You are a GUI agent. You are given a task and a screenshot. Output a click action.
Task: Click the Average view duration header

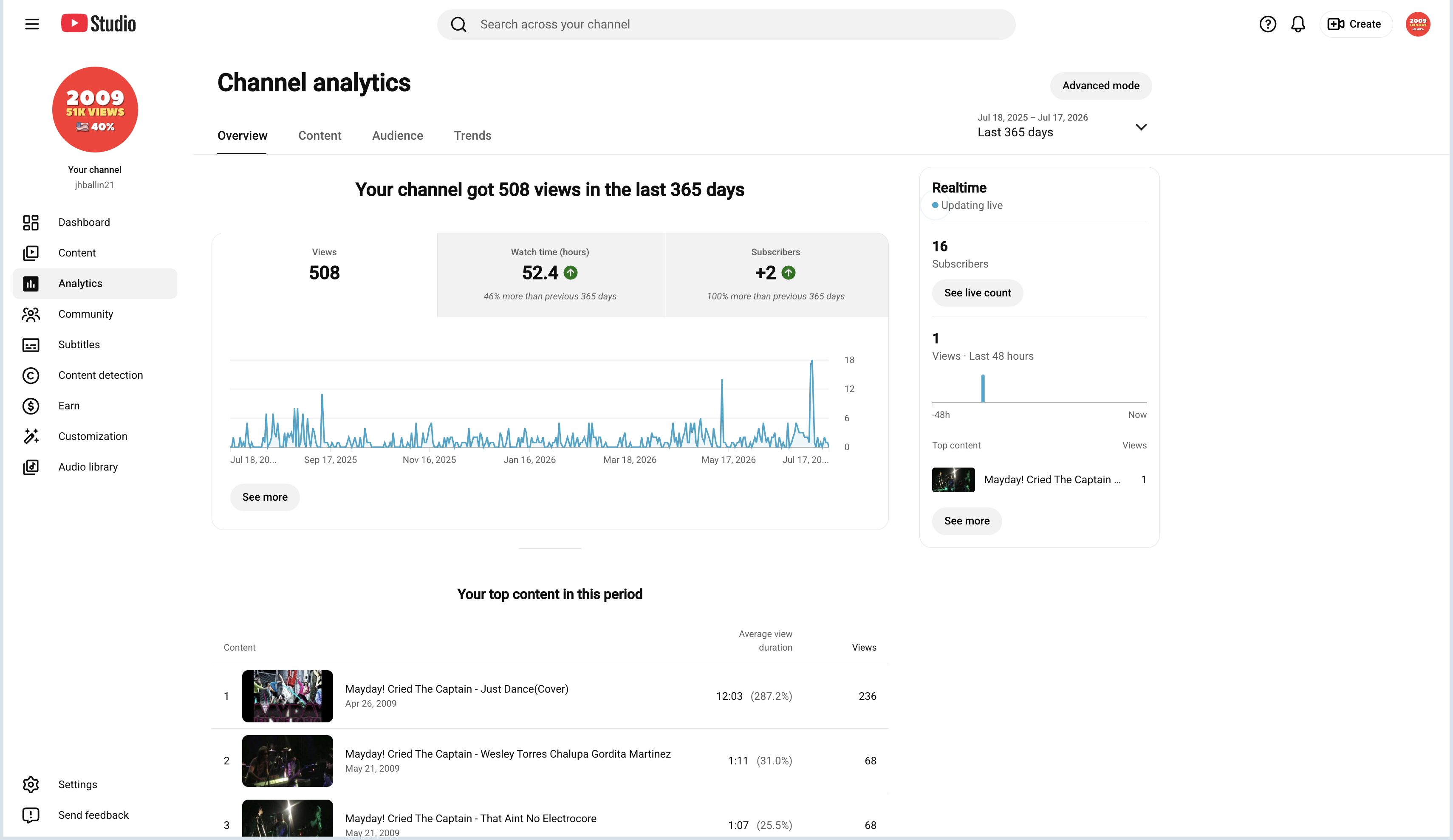pos(765,640)
